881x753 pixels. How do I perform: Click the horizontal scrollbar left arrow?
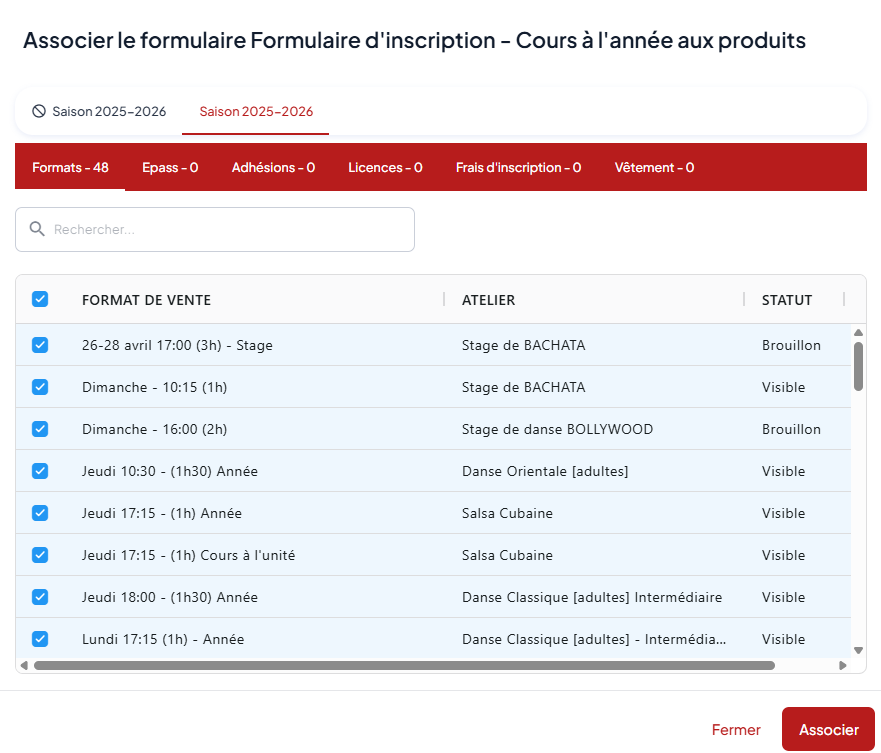tap(23, 665)
